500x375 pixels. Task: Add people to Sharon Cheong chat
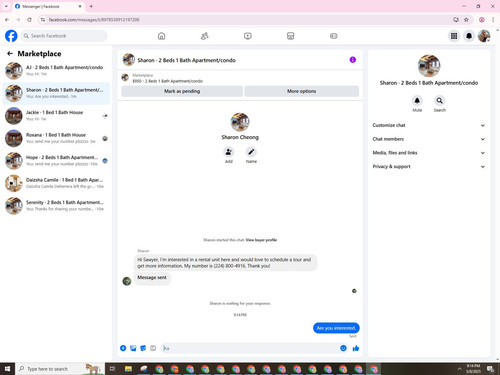coord(229,152)
